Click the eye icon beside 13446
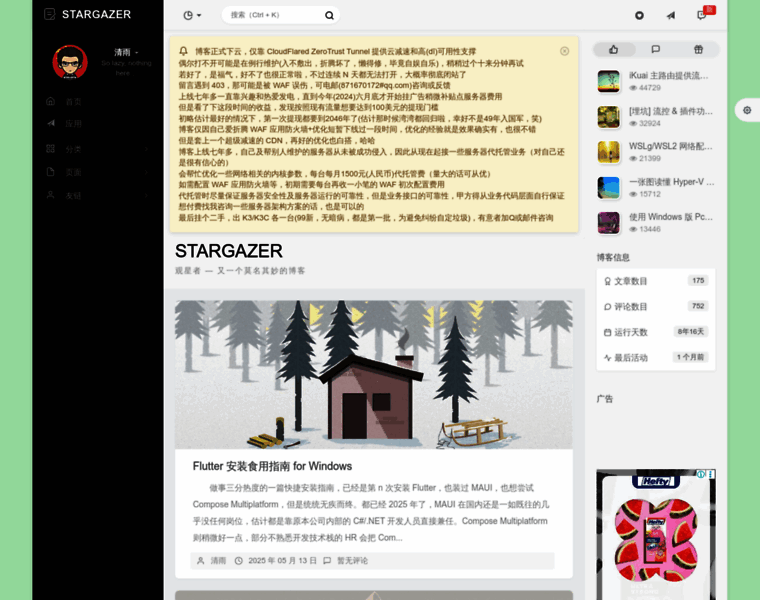 (633, 229)
